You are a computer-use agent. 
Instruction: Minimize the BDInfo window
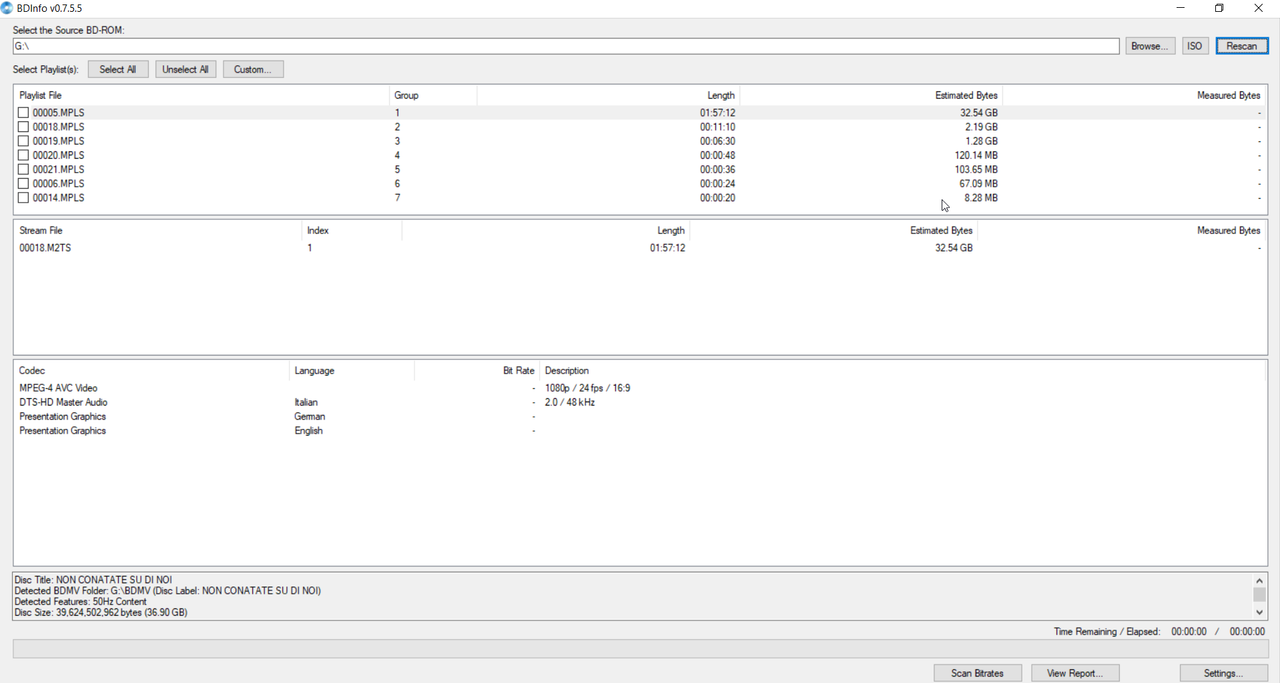[1181, 8]
